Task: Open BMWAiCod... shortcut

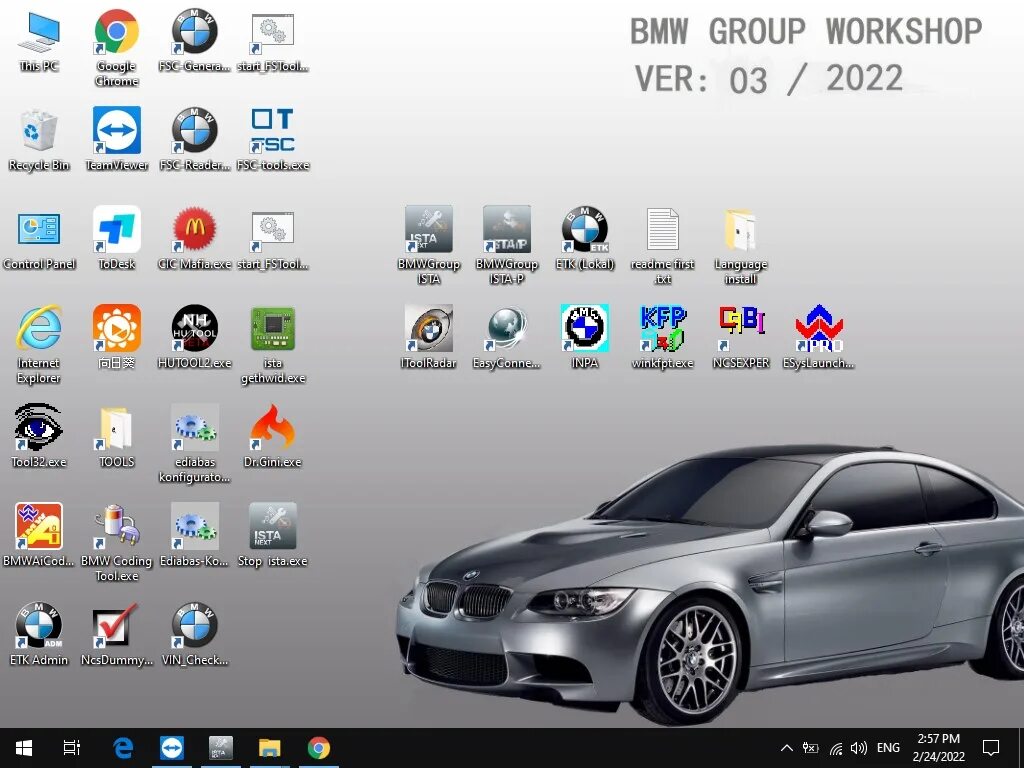Action: (x=39, y=535)
